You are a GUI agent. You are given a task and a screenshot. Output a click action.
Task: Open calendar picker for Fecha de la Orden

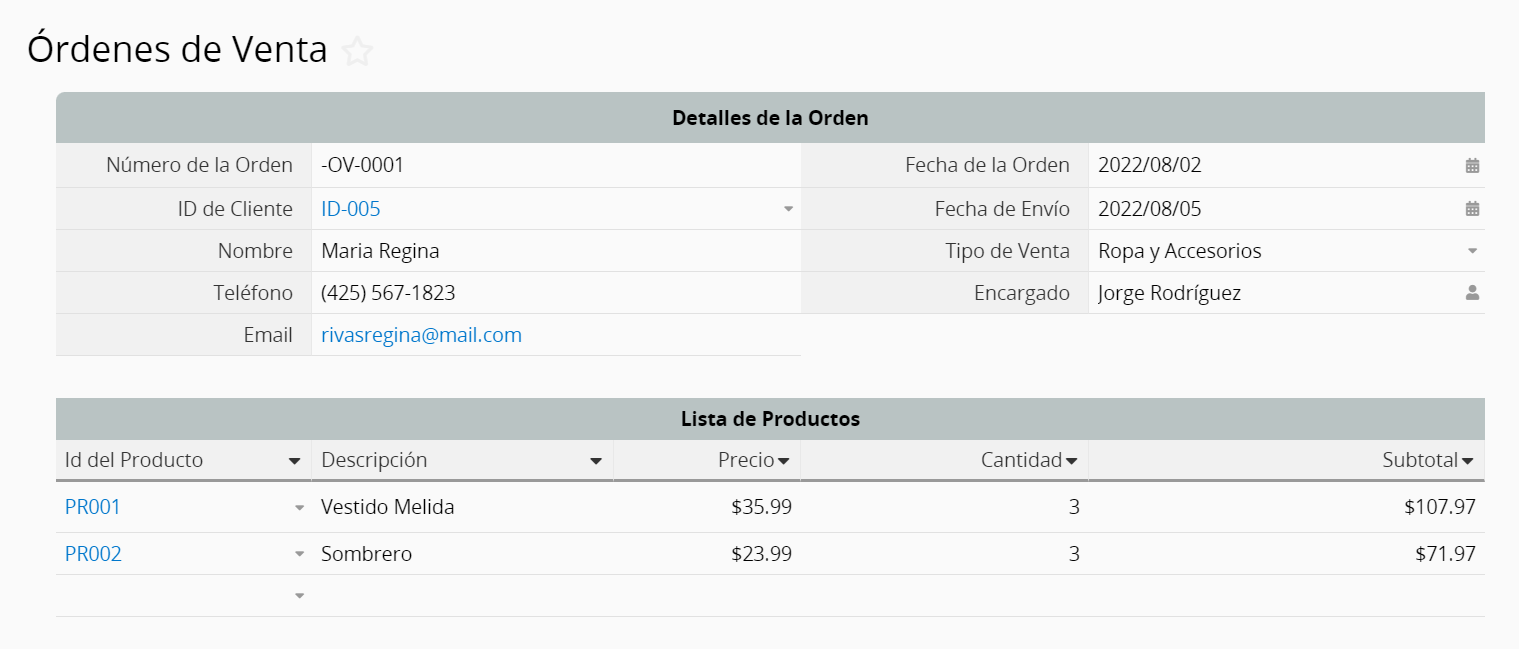pos(1472,166)
